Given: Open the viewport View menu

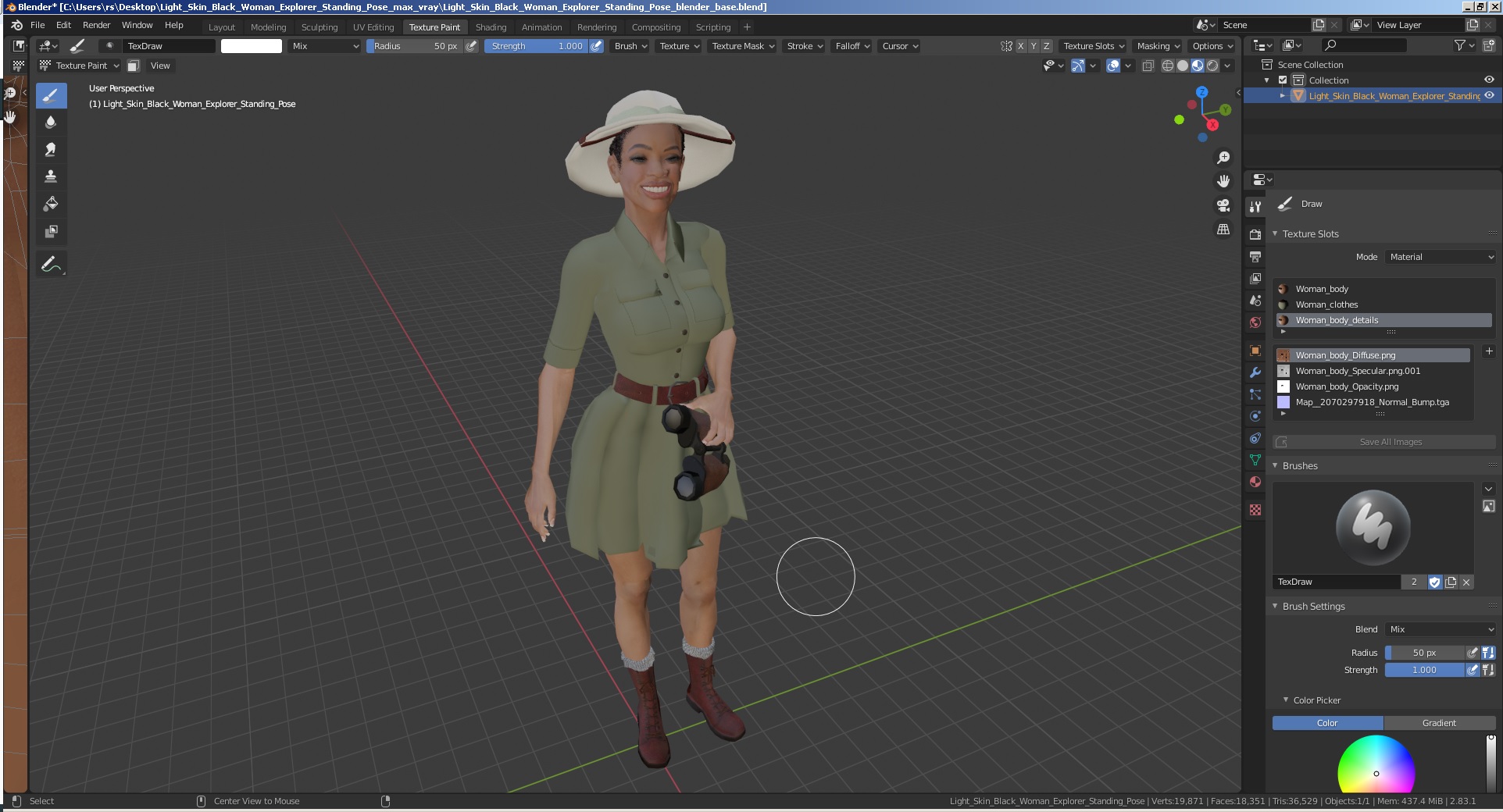Looking at the screenshot, I should pos(160,66).
